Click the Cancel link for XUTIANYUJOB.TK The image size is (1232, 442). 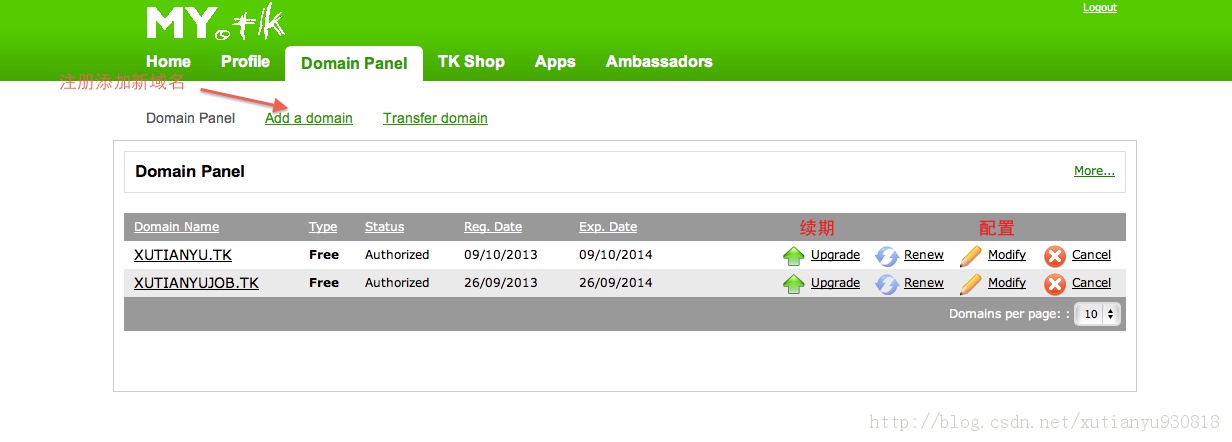tap(1091, 283)
